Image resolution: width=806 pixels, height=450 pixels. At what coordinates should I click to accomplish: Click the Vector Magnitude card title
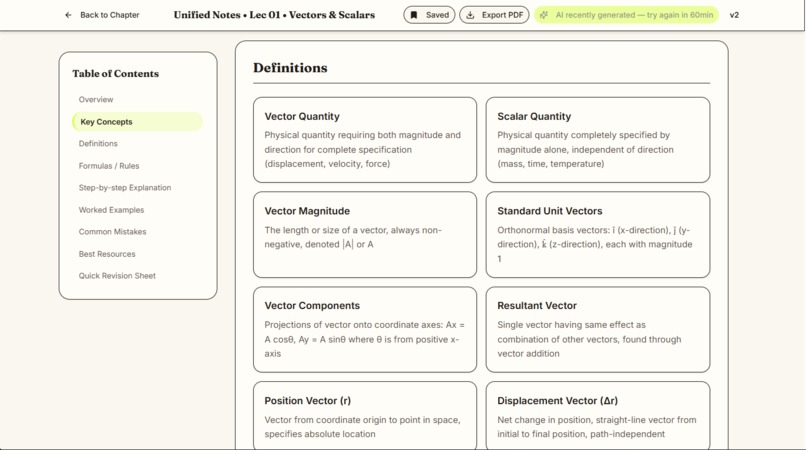pos(307,211)
